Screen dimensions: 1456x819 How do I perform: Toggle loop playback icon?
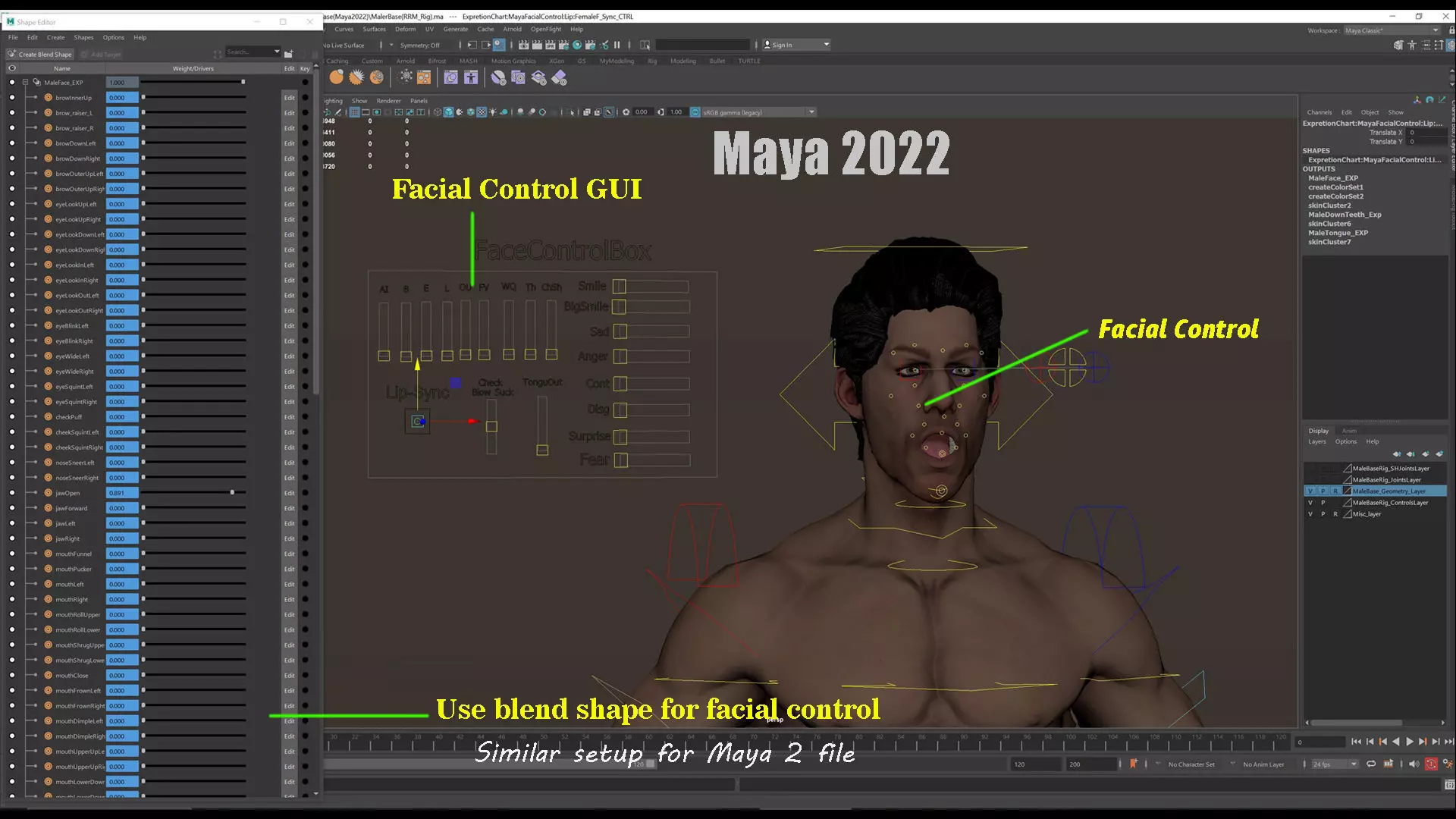pos(1371,764)
